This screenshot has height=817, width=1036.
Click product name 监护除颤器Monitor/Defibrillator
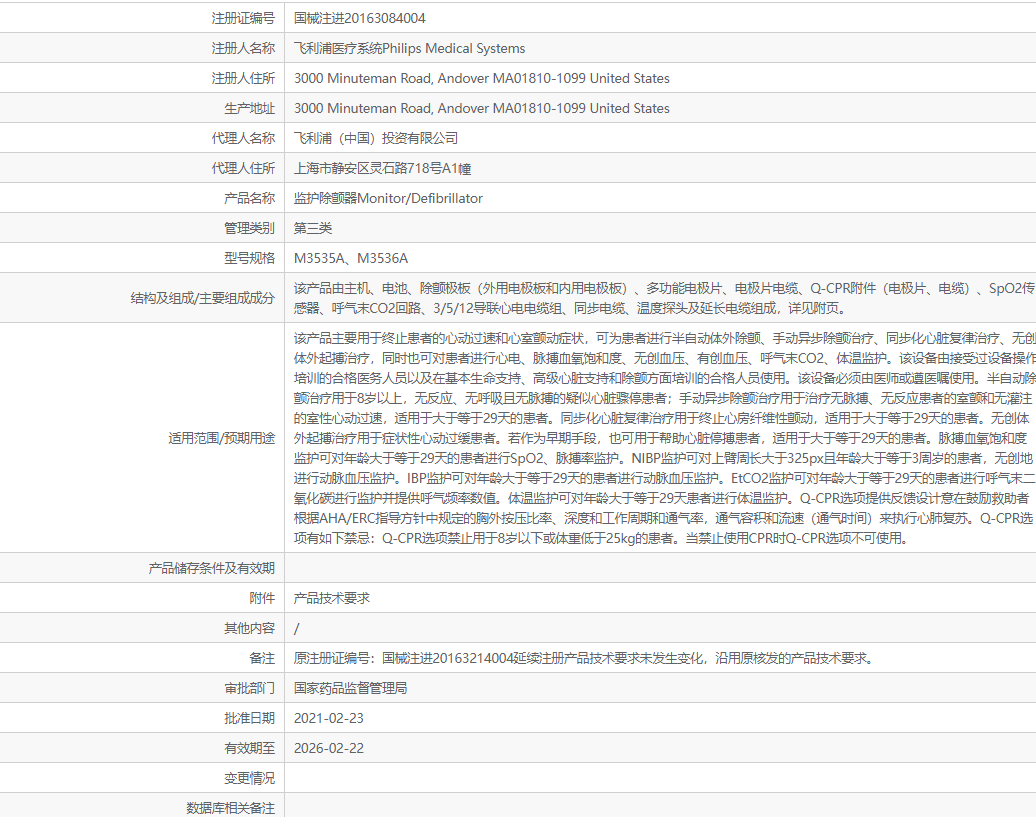pos(388,198)
